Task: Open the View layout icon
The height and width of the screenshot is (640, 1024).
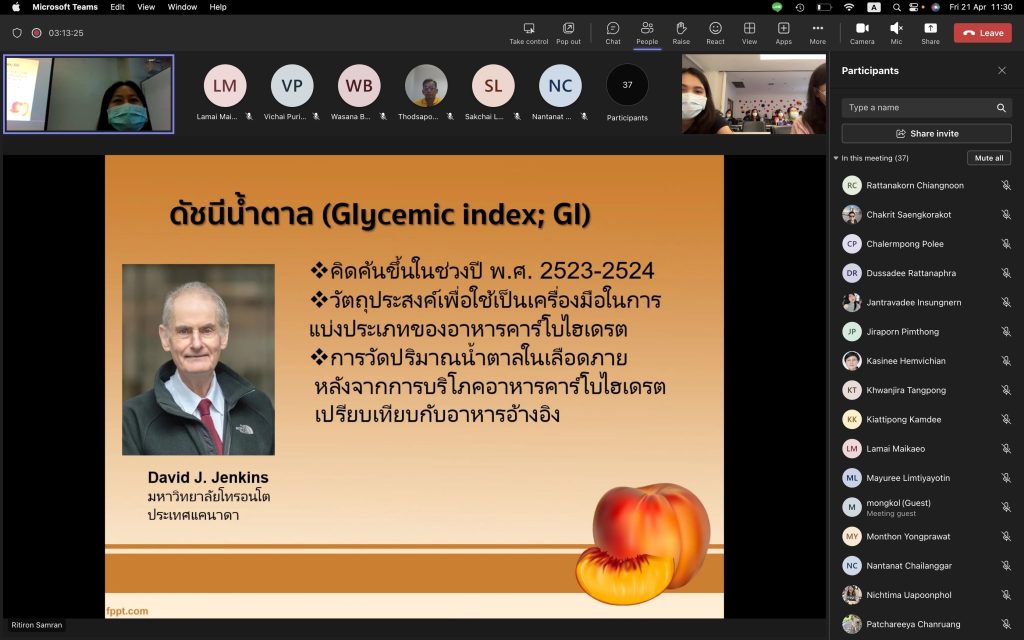Action: pos(749,28)
